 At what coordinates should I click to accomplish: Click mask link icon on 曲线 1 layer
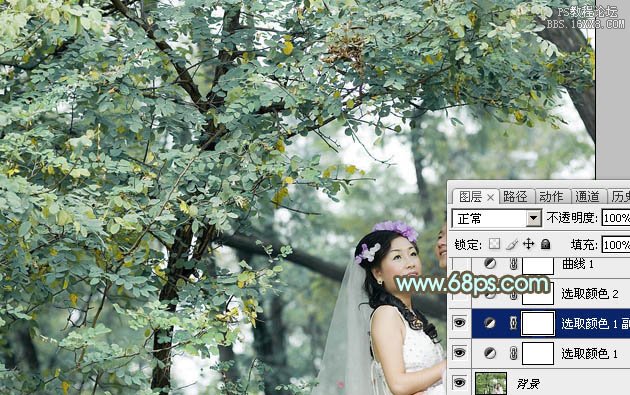[x=513, y=264]
